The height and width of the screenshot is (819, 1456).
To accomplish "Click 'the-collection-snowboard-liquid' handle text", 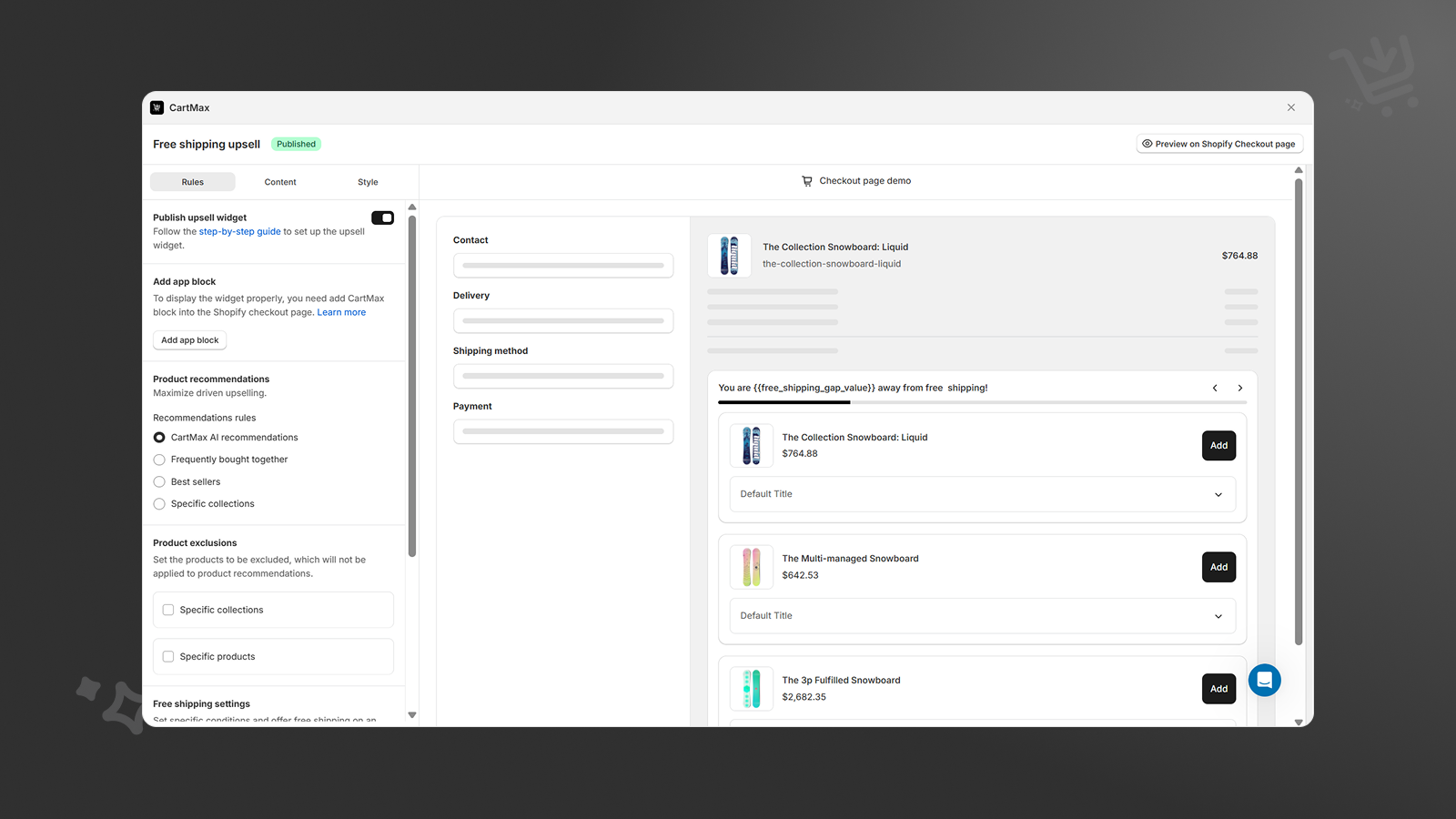I will (x=832, y=264).
